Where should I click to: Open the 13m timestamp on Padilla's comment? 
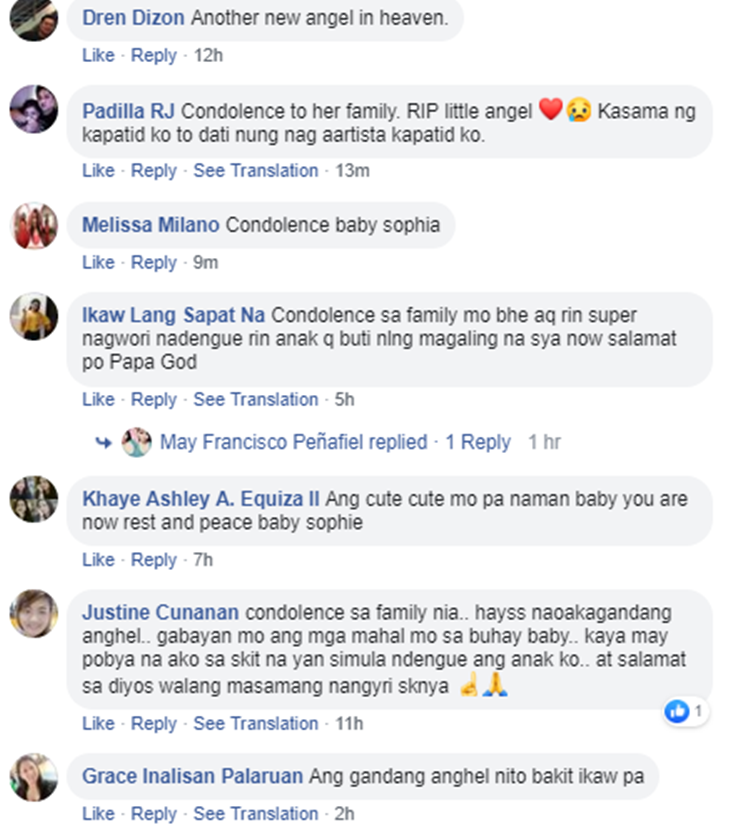click(352, 171)
